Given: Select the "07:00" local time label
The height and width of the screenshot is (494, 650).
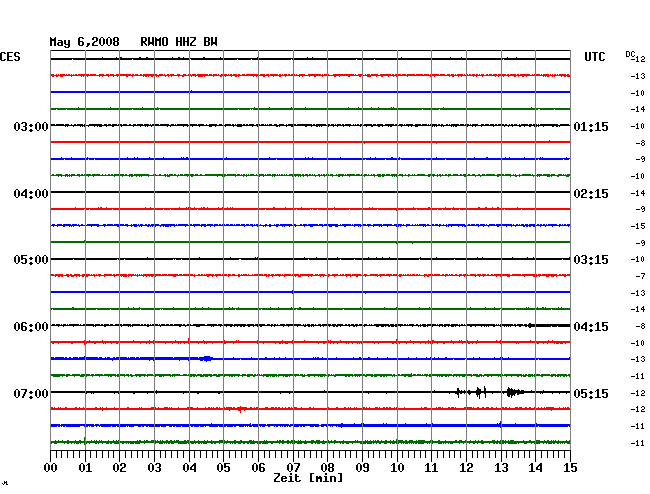Looking at the screenshot, I should [31, 393].
